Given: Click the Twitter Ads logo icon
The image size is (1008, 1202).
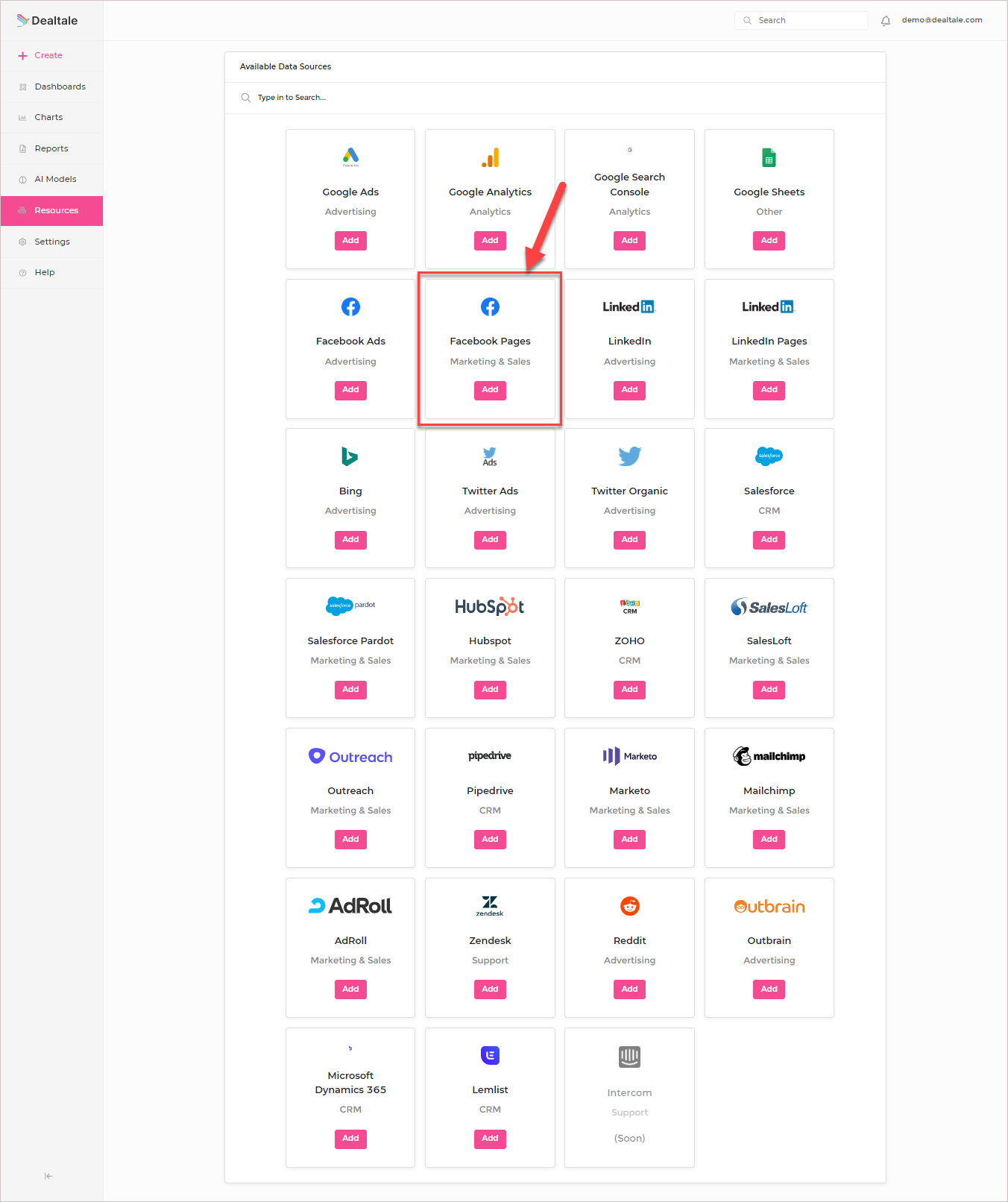Looking at the screenshot, I should coord(490,456).
